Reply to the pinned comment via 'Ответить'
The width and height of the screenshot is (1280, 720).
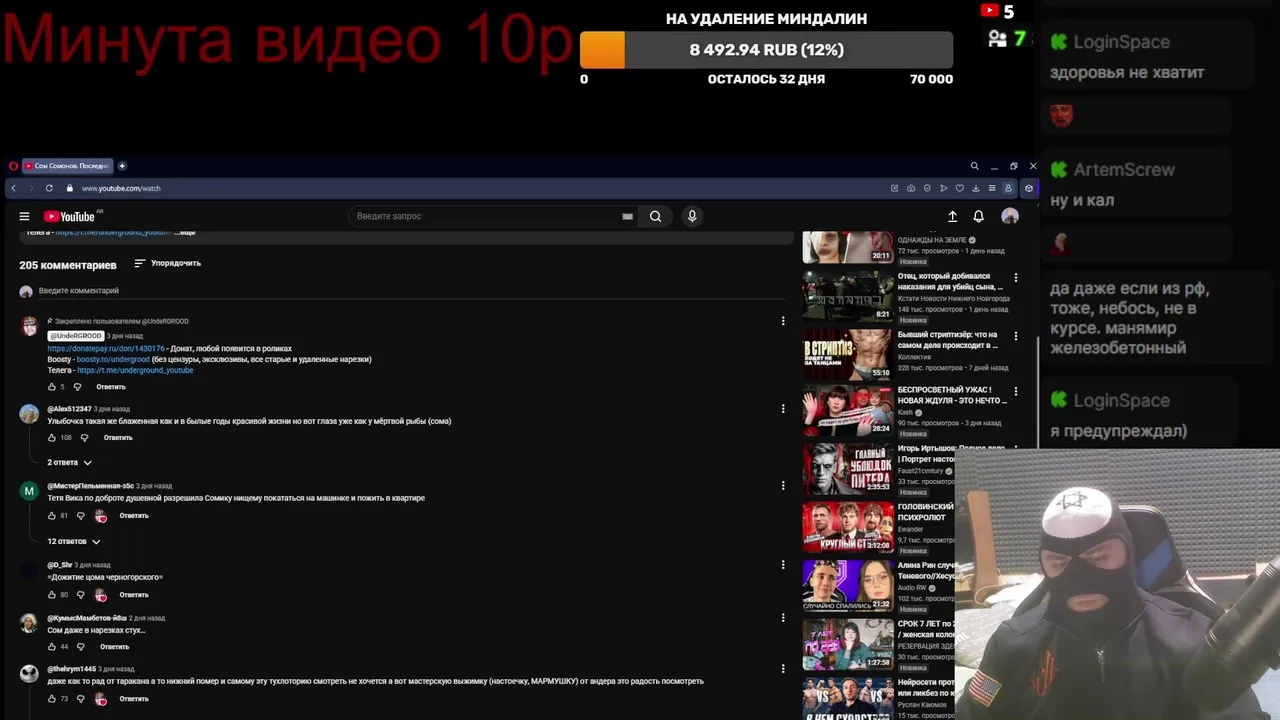[111, 386]
